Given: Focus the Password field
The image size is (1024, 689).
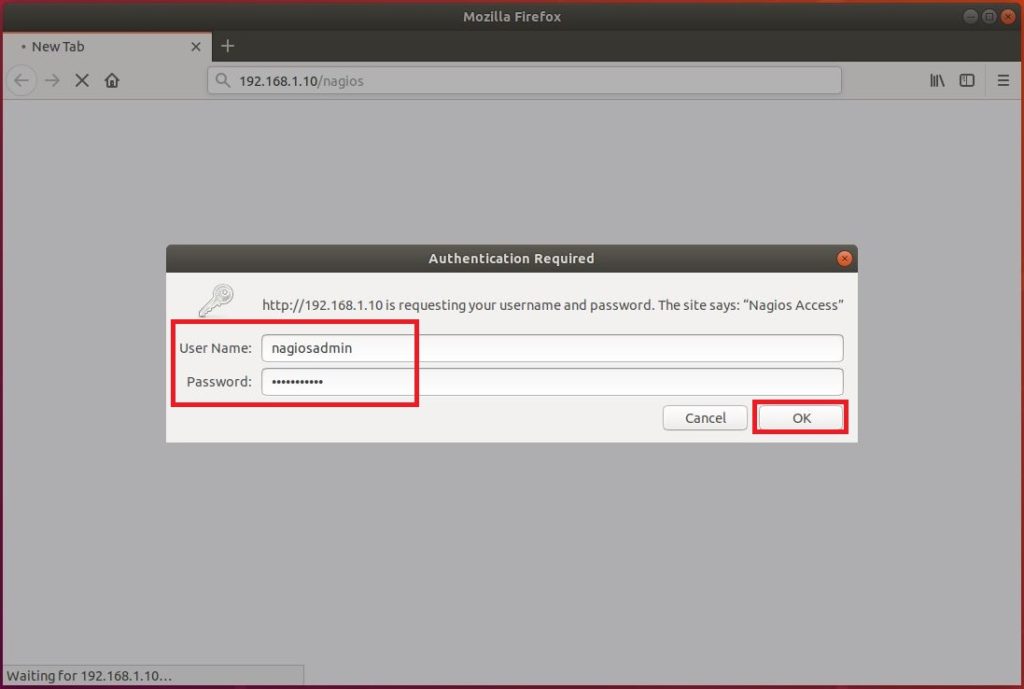Looking at the screenshot, I should (x=552, y=382).
